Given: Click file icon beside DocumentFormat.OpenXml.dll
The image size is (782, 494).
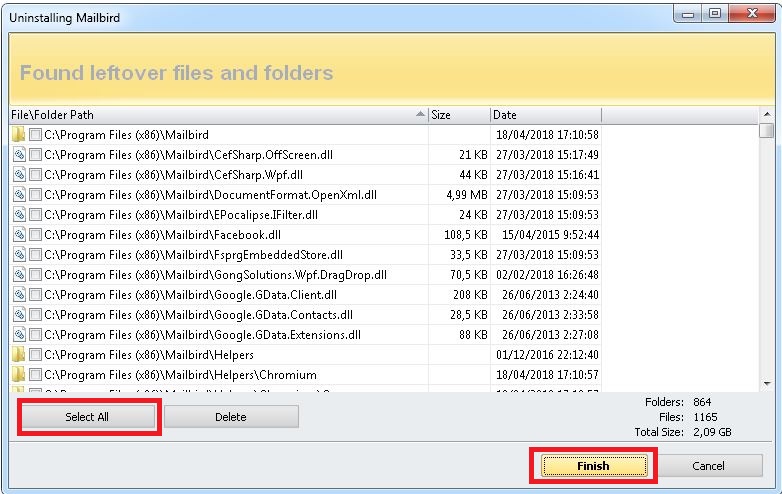Looking at the screenshot, I should [x=19, y=194].
